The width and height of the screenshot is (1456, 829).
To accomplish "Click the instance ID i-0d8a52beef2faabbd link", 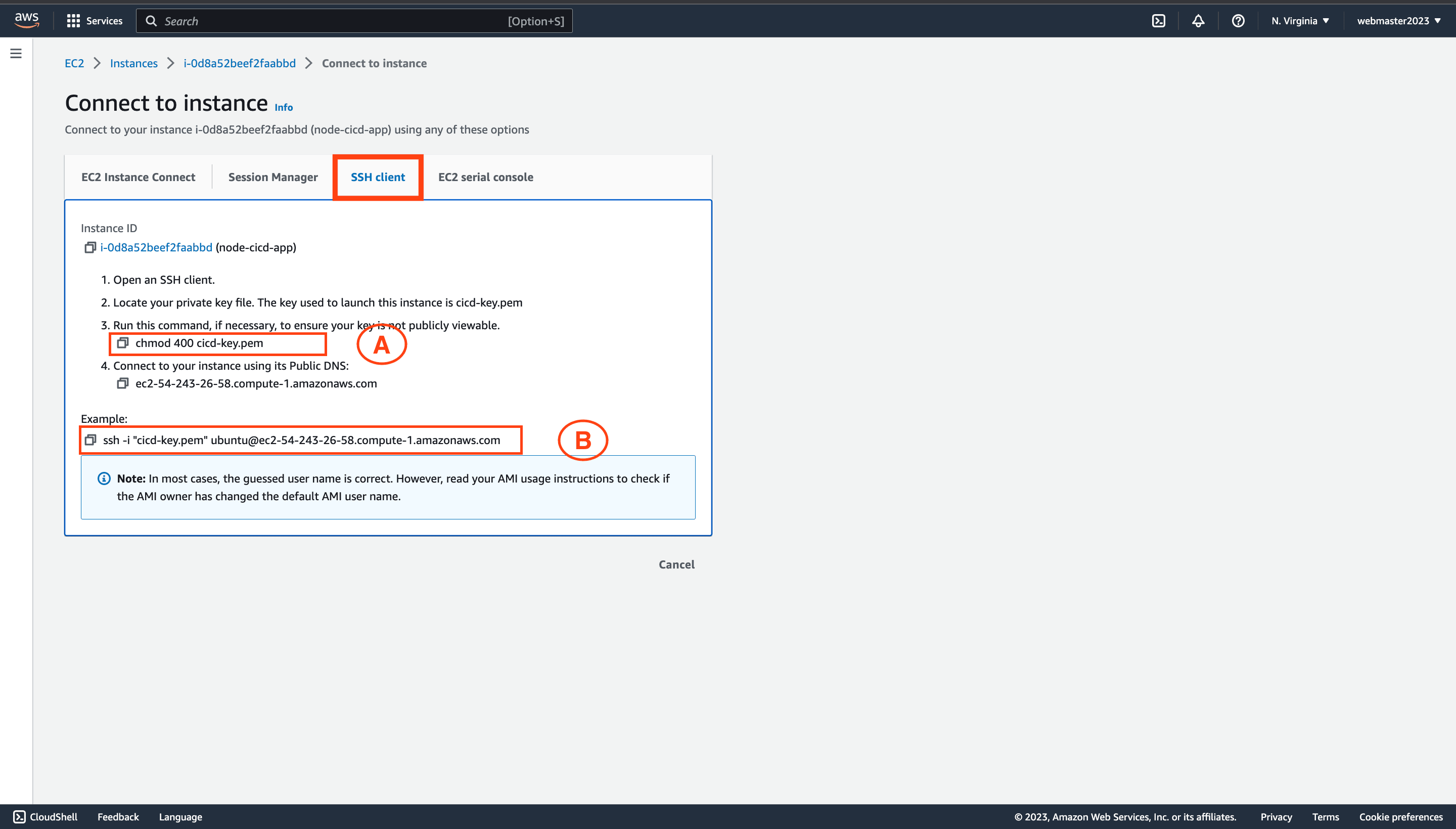I will (156, 247).
